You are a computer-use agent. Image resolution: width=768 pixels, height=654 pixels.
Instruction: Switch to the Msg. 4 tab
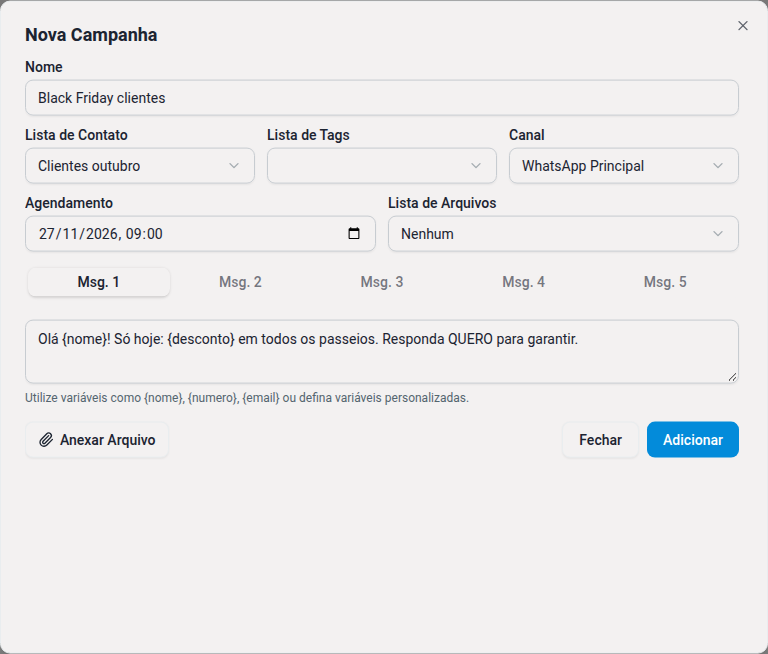coord(523,282)
